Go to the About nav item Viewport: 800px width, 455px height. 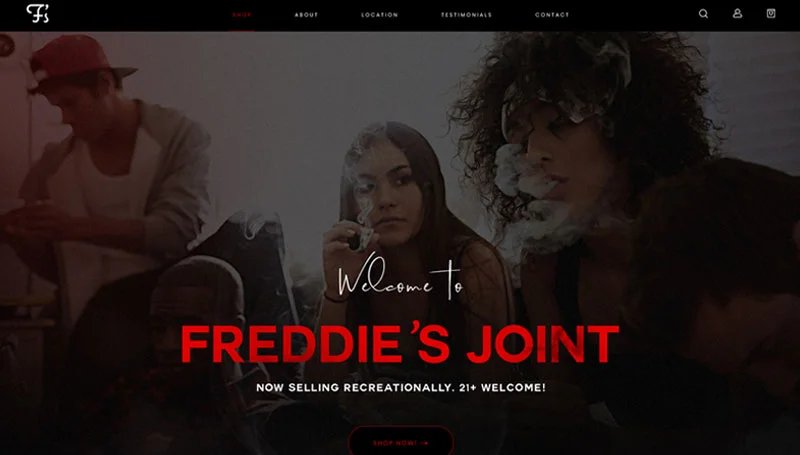(306, 15)
